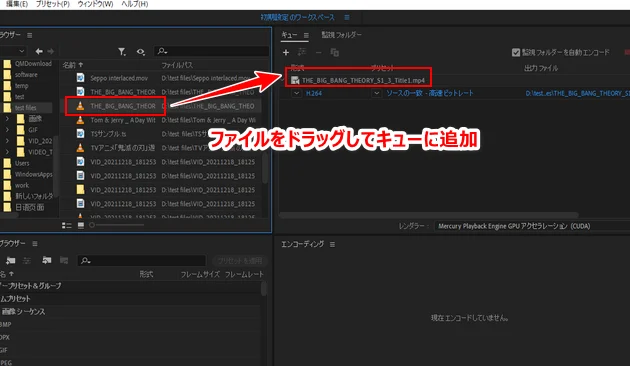Go forward with the right arrow in the media browser
The image size is (630, 366).
[51, 51]
